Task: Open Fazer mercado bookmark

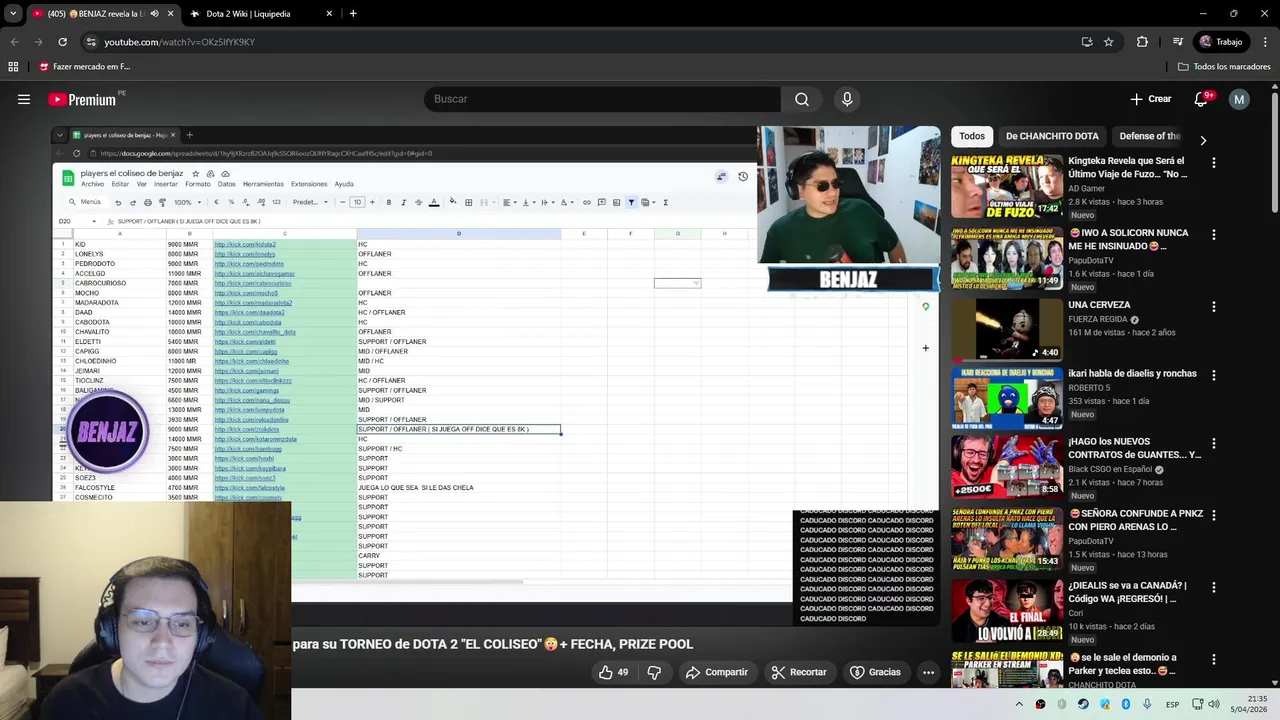Action: tap(84, 67)
